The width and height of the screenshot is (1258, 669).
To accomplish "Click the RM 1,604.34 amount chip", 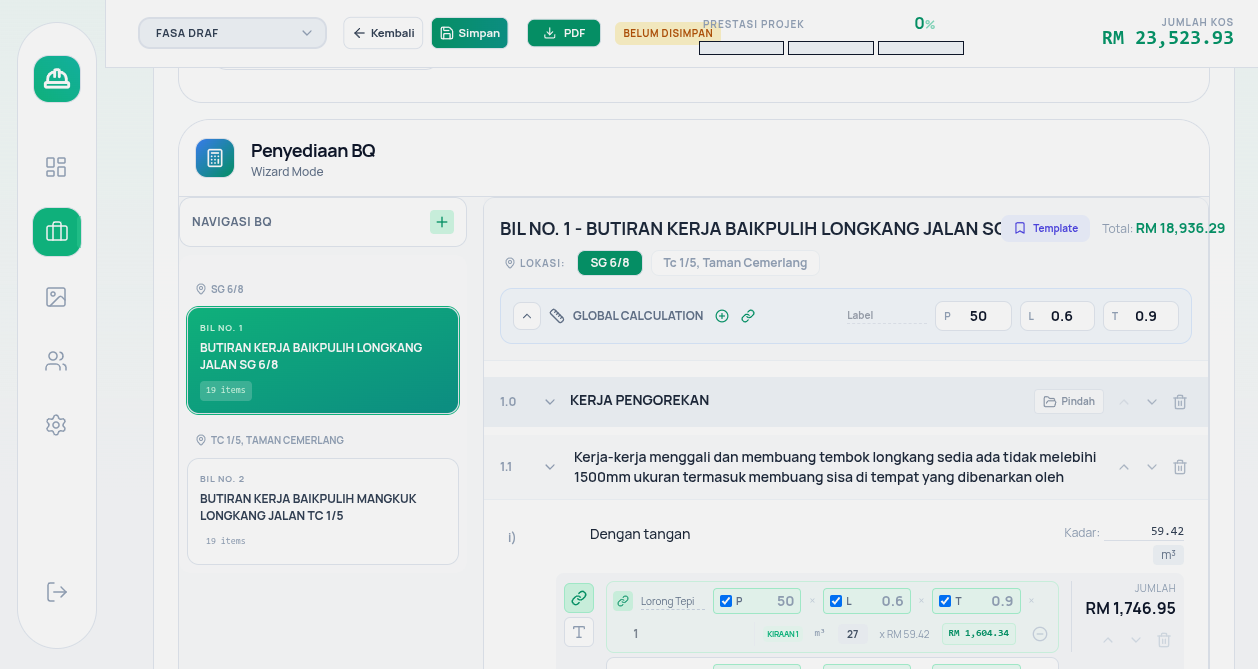I will 979,633.
